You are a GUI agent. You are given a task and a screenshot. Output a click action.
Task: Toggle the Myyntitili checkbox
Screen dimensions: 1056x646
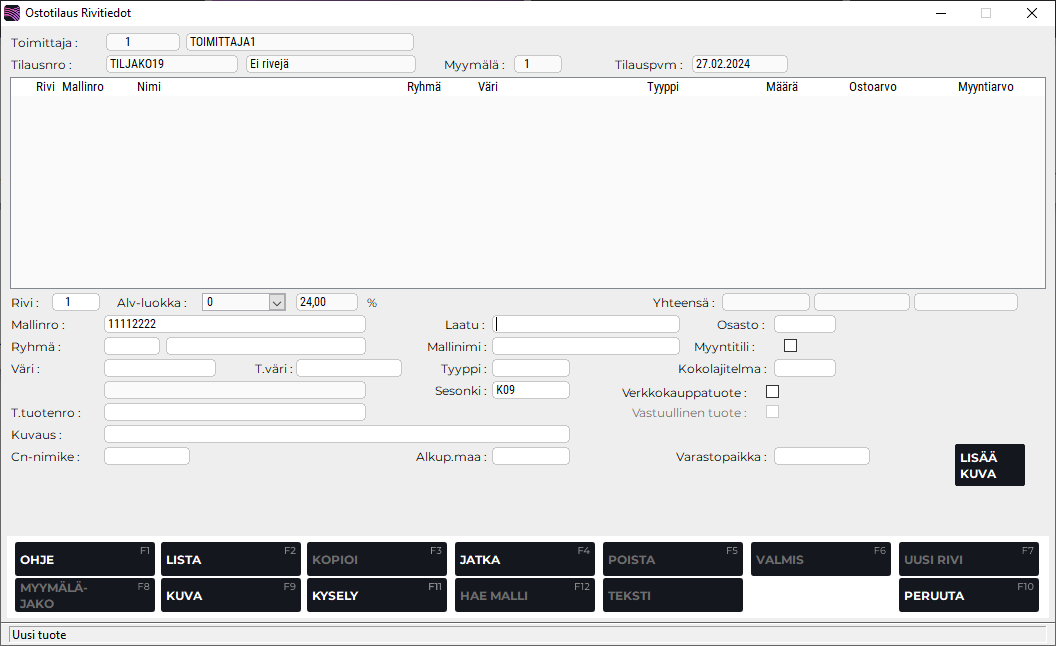(791, 346)
